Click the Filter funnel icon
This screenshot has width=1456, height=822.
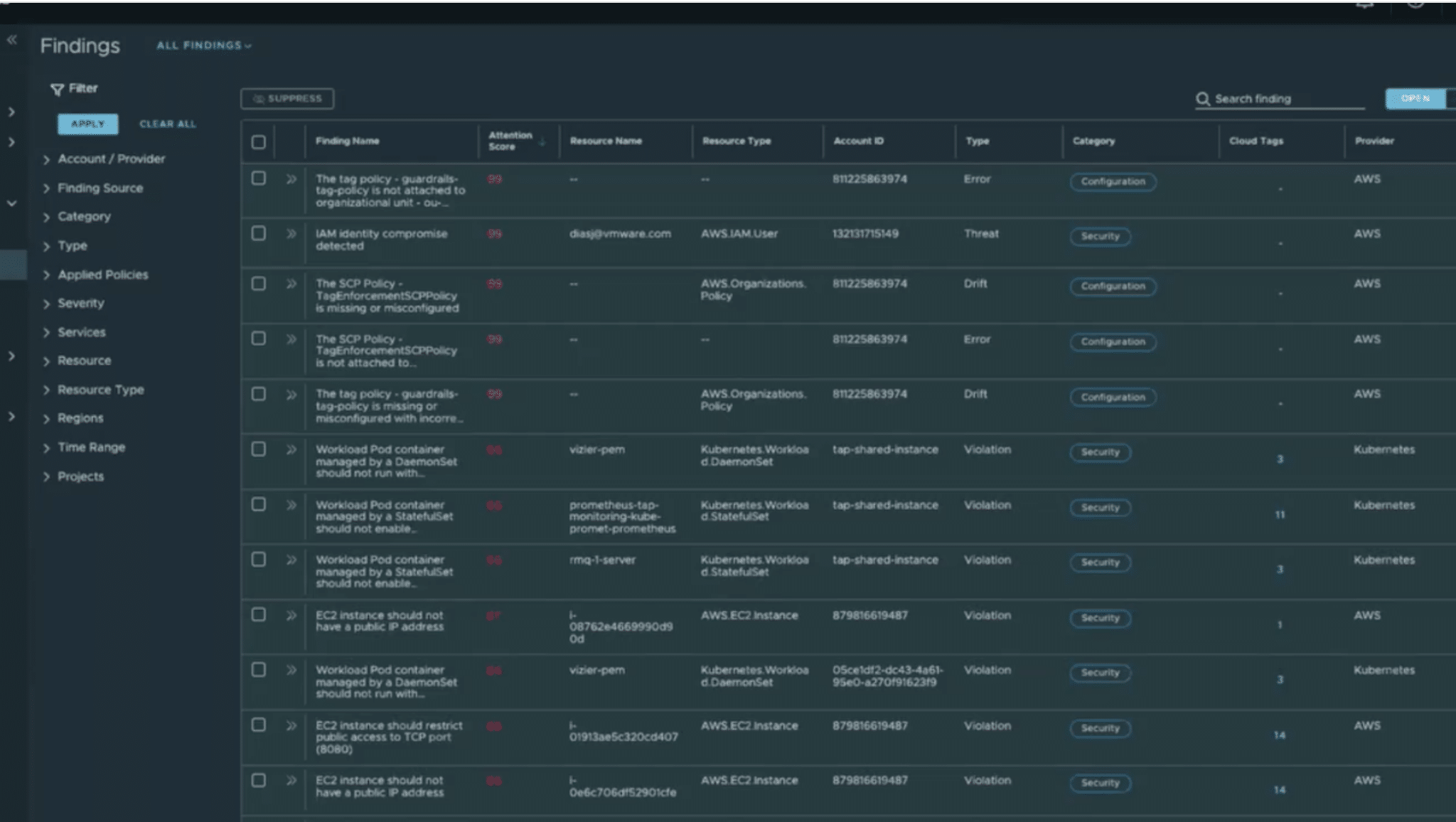point(57,89)
